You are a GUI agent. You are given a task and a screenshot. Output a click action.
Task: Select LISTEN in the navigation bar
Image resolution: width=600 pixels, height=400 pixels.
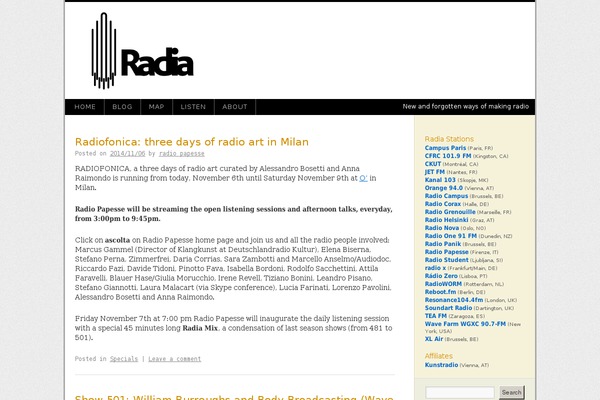point(193,107)
